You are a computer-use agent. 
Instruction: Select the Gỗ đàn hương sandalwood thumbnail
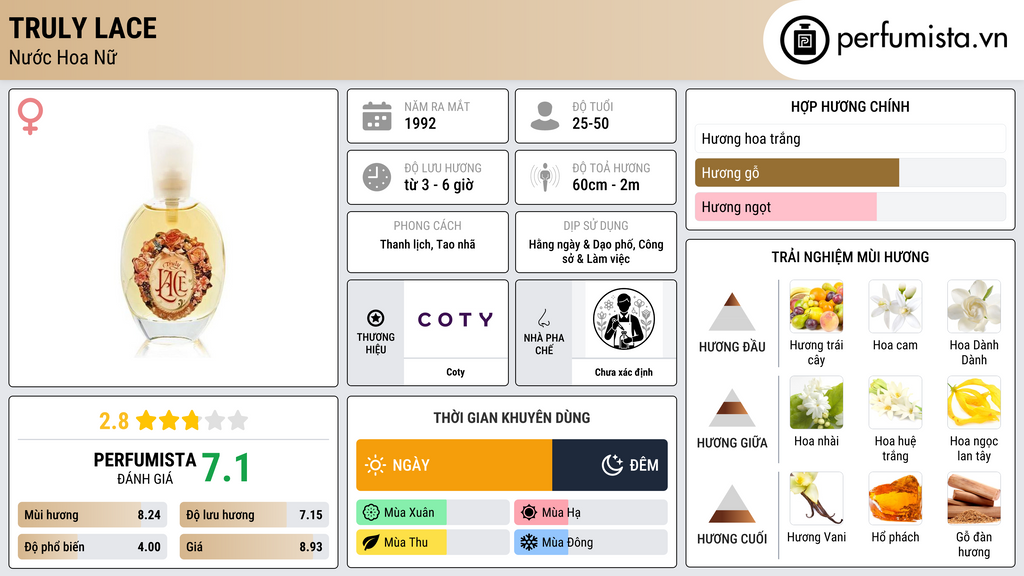tap(974, 498)
